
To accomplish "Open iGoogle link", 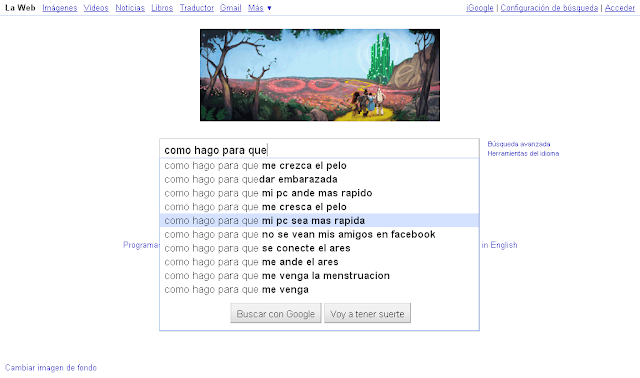I will pos(480,8).
